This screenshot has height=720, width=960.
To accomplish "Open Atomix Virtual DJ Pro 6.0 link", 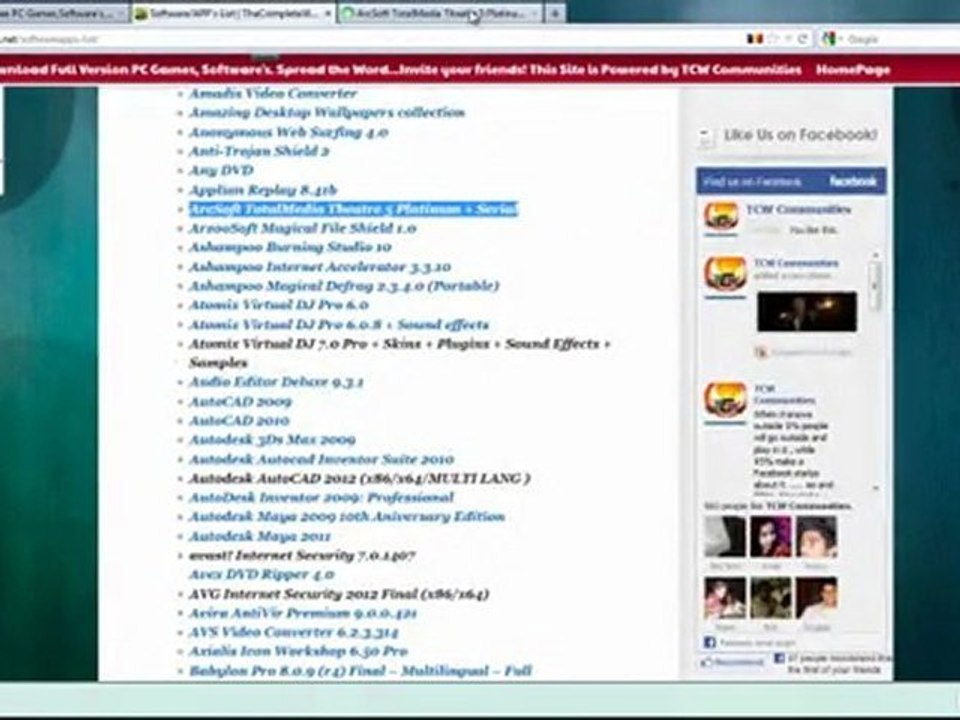I will (278, 305).
